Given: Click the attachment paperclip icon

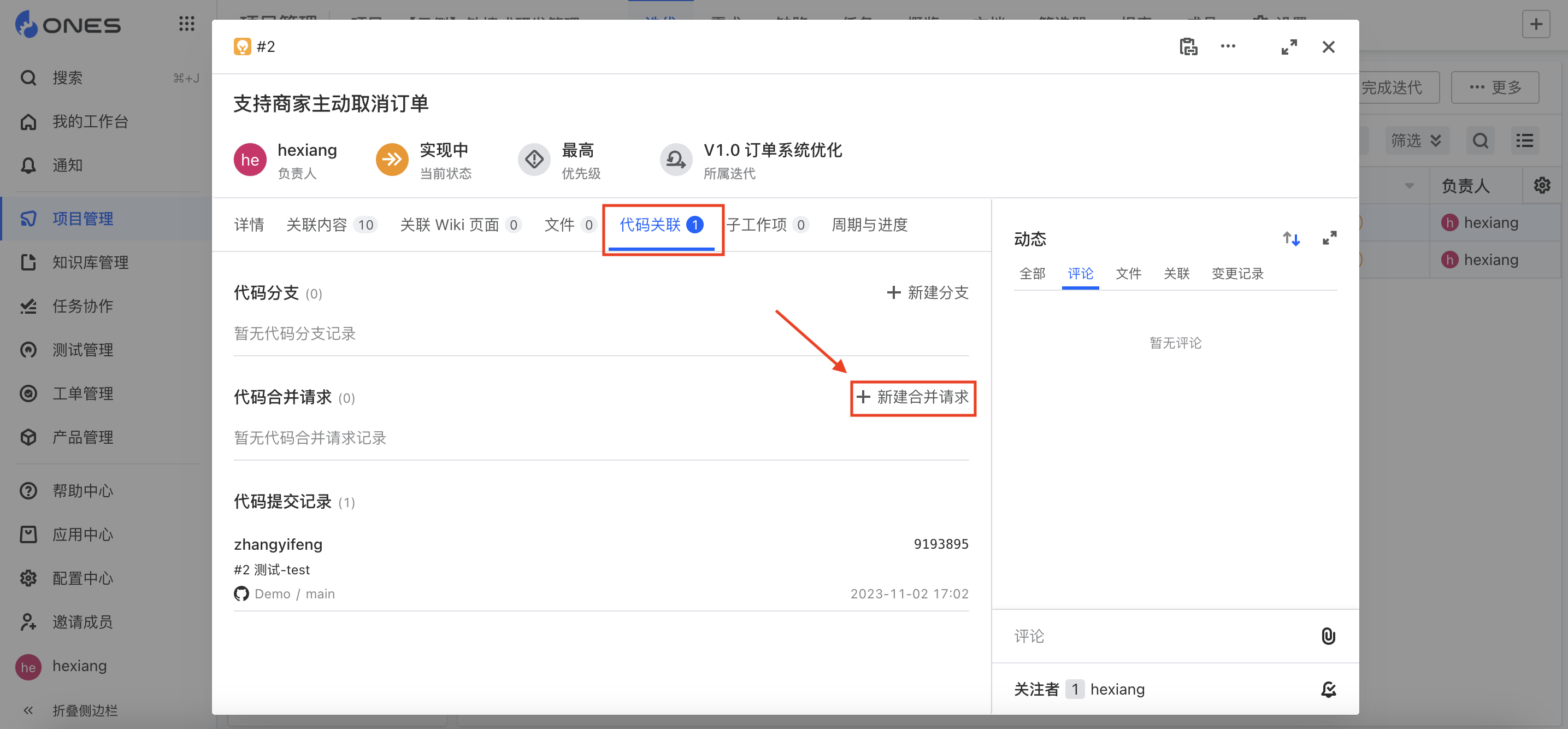Looking at the screenshot, I should pyautogui.click(x=1328, y=637).
